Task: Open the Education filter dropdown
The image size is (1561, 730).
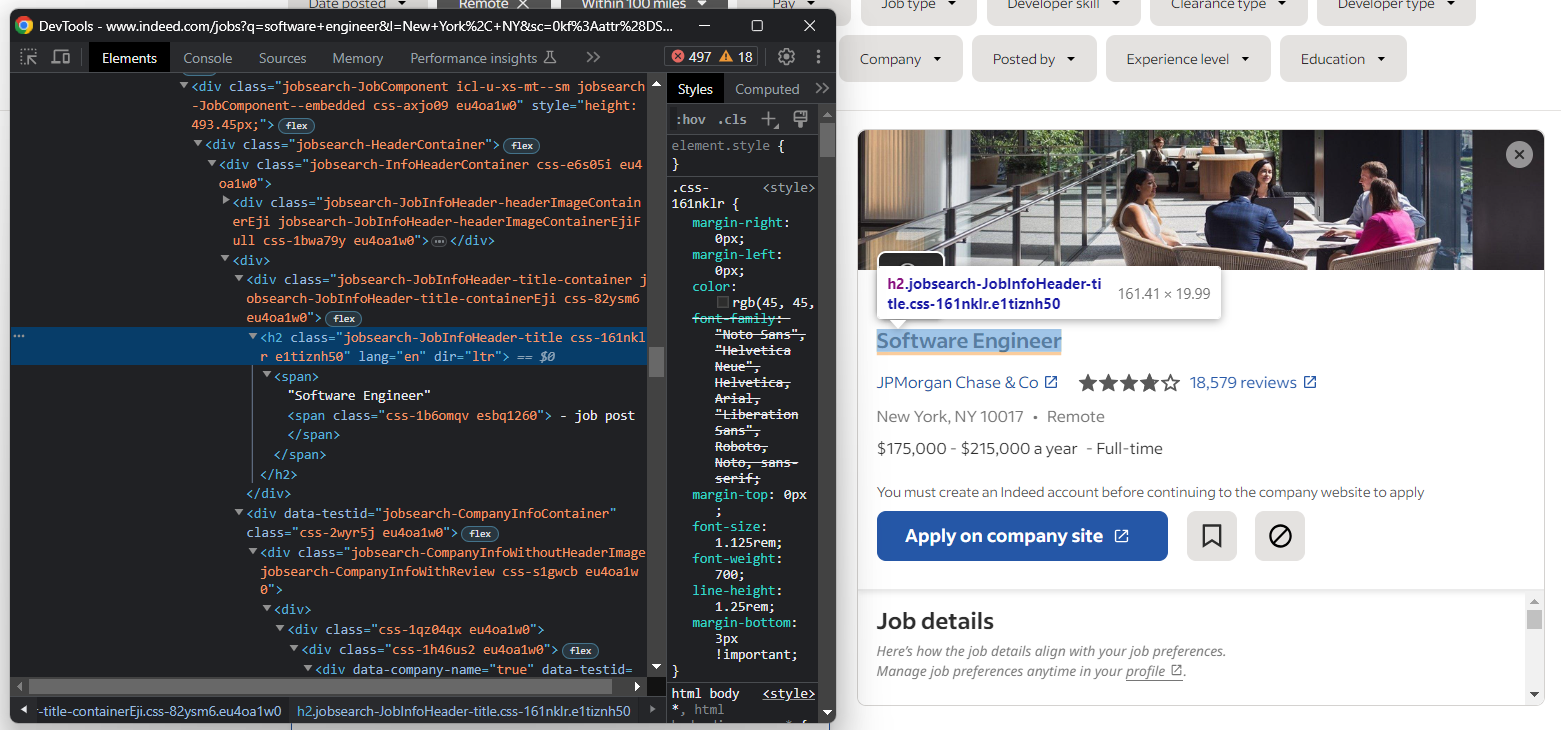Action: coord(1343,58)
